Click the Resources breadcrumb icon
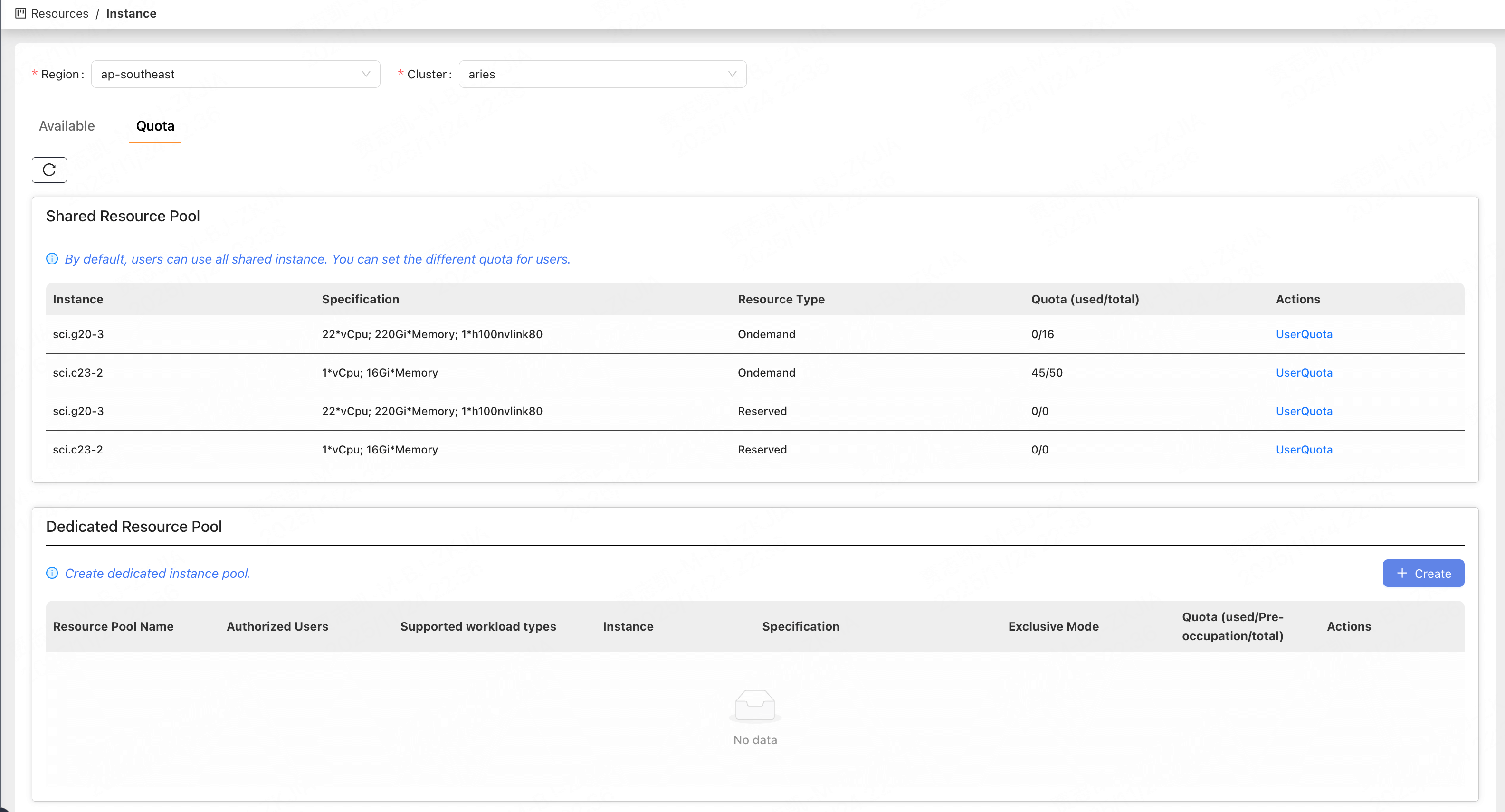1505x812 pixels. (x=20, y=13)
